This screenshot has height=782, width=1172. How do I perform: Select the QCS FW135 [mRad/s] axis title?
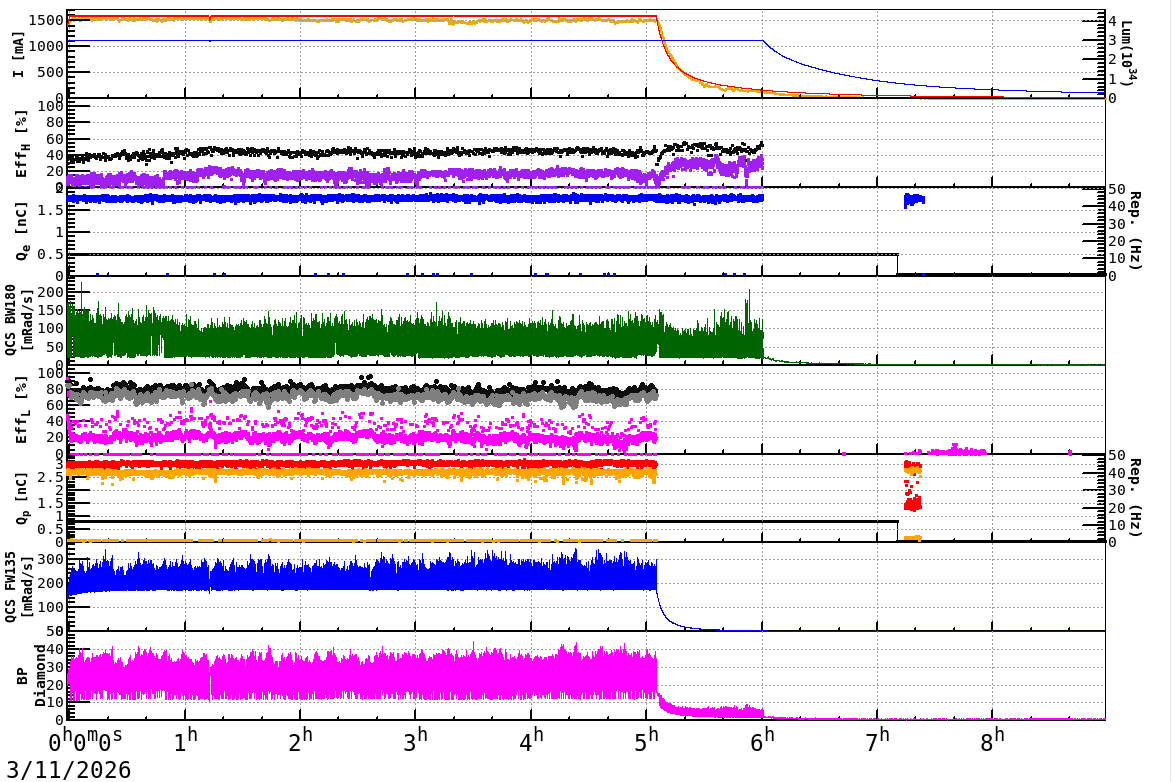click(x=18, y=586)
